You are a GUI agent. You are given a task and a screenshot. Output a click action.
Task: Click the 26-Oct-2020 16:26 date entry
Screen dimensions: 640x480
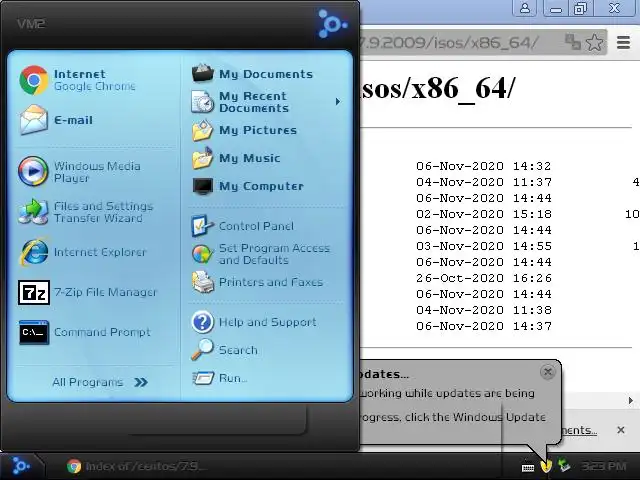(484, 278)
